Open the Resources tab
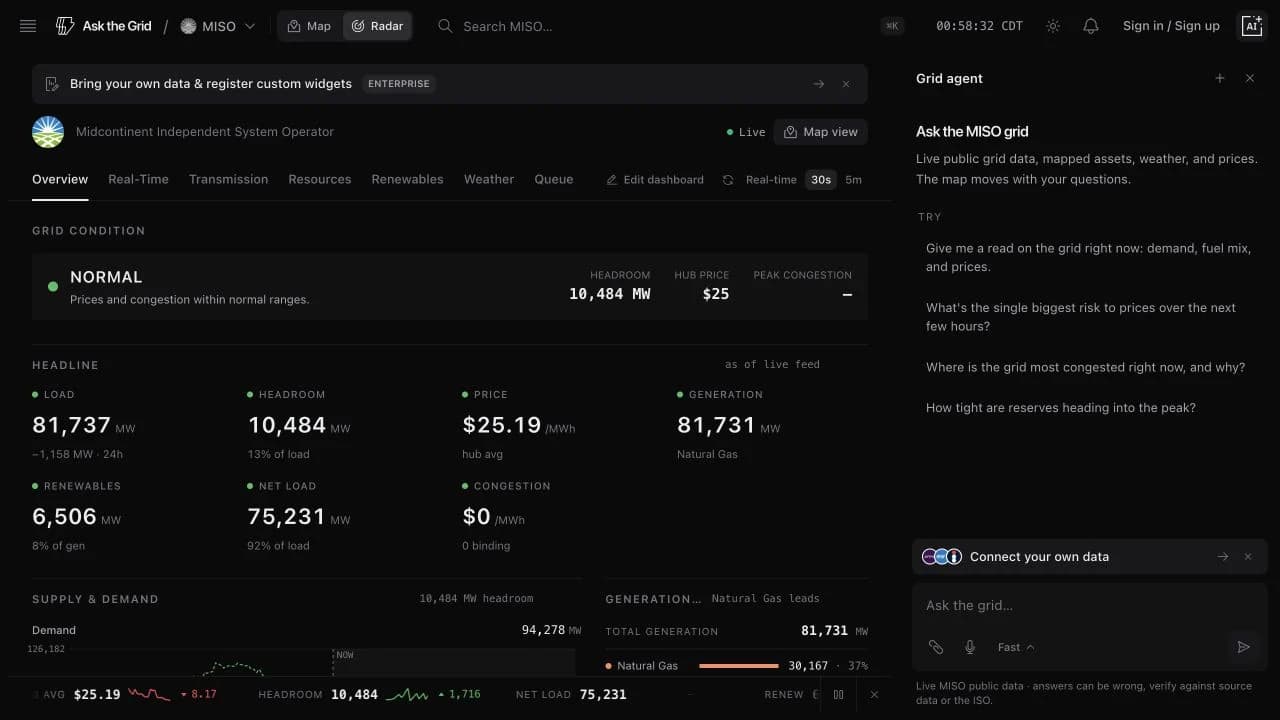The width and height of the screenshot is (1280, 720). point(320,179)
